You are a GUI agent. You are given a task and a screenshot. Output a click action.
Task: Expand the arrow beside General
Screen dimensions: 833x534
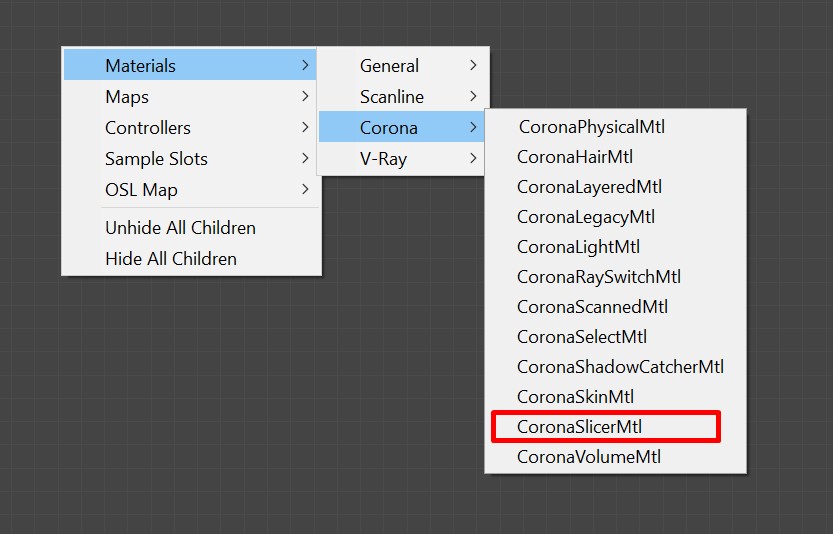473,65
